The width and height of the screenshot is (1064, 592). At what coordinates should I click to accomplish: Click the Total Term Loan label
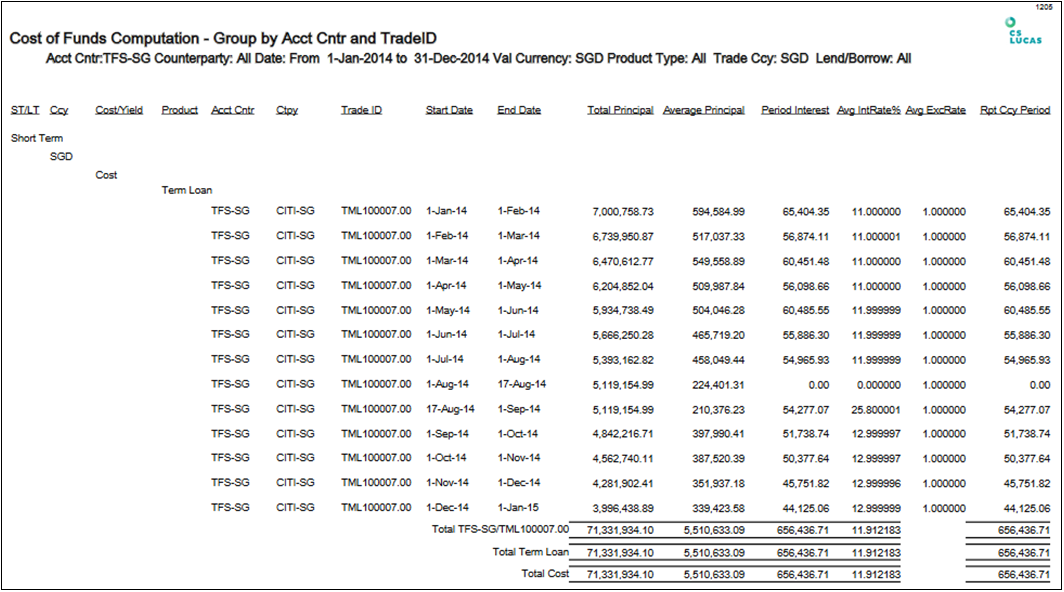point(530,552)
